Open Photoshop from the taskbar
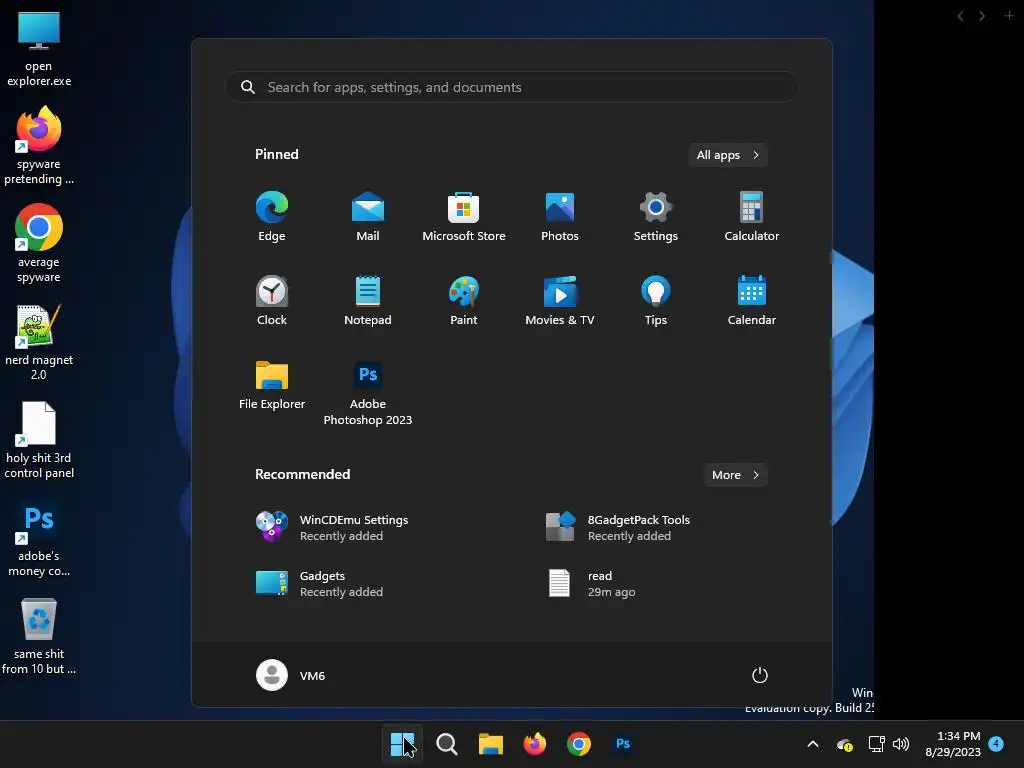The image size is (1024, 768). click(623, 744)
